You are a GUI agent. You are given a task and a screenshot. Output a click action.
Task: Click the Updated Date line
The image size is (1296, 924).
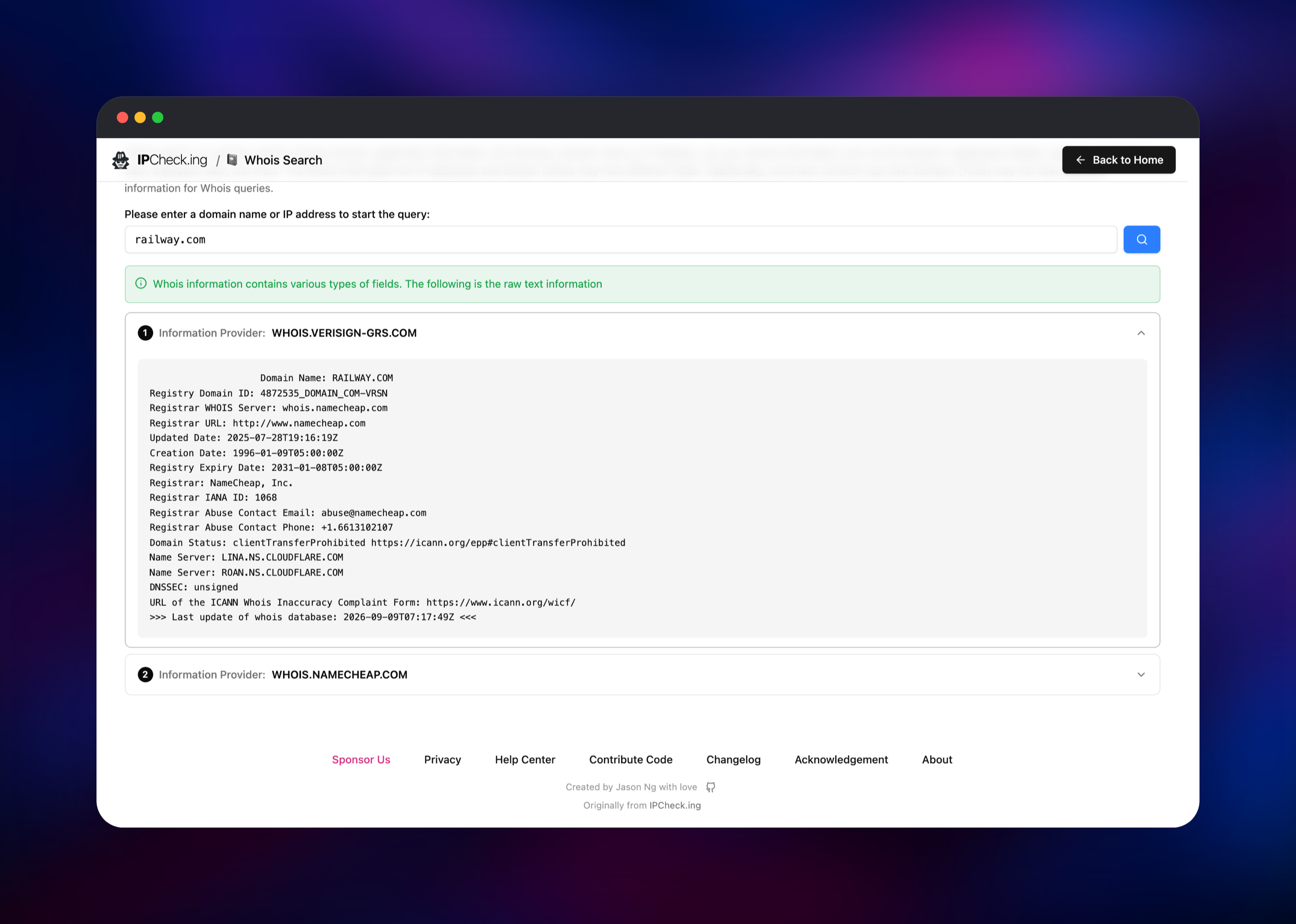click(243, 437)
